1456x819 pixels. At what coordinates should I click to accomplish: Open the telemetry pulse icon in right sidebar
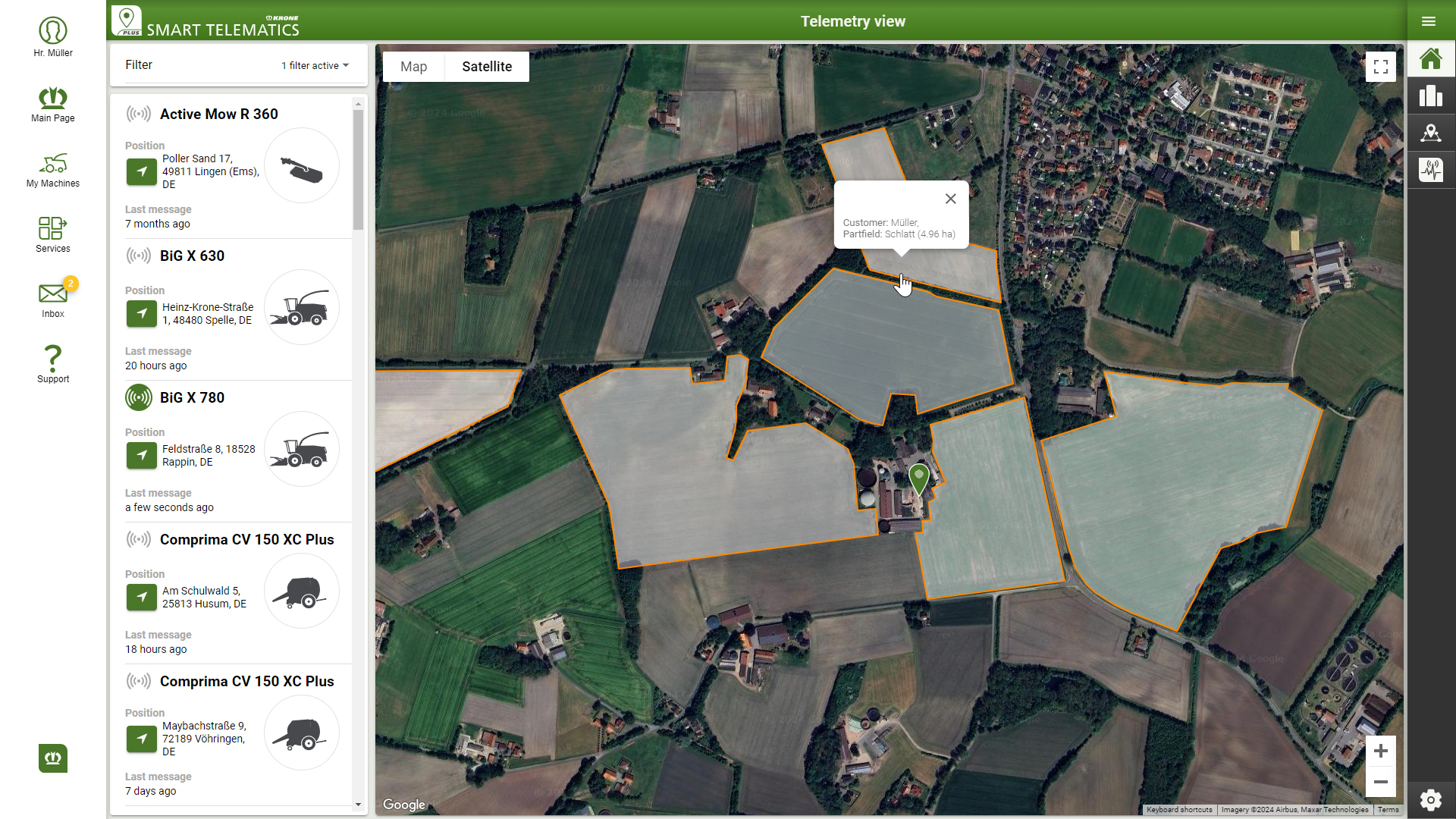1430,170
